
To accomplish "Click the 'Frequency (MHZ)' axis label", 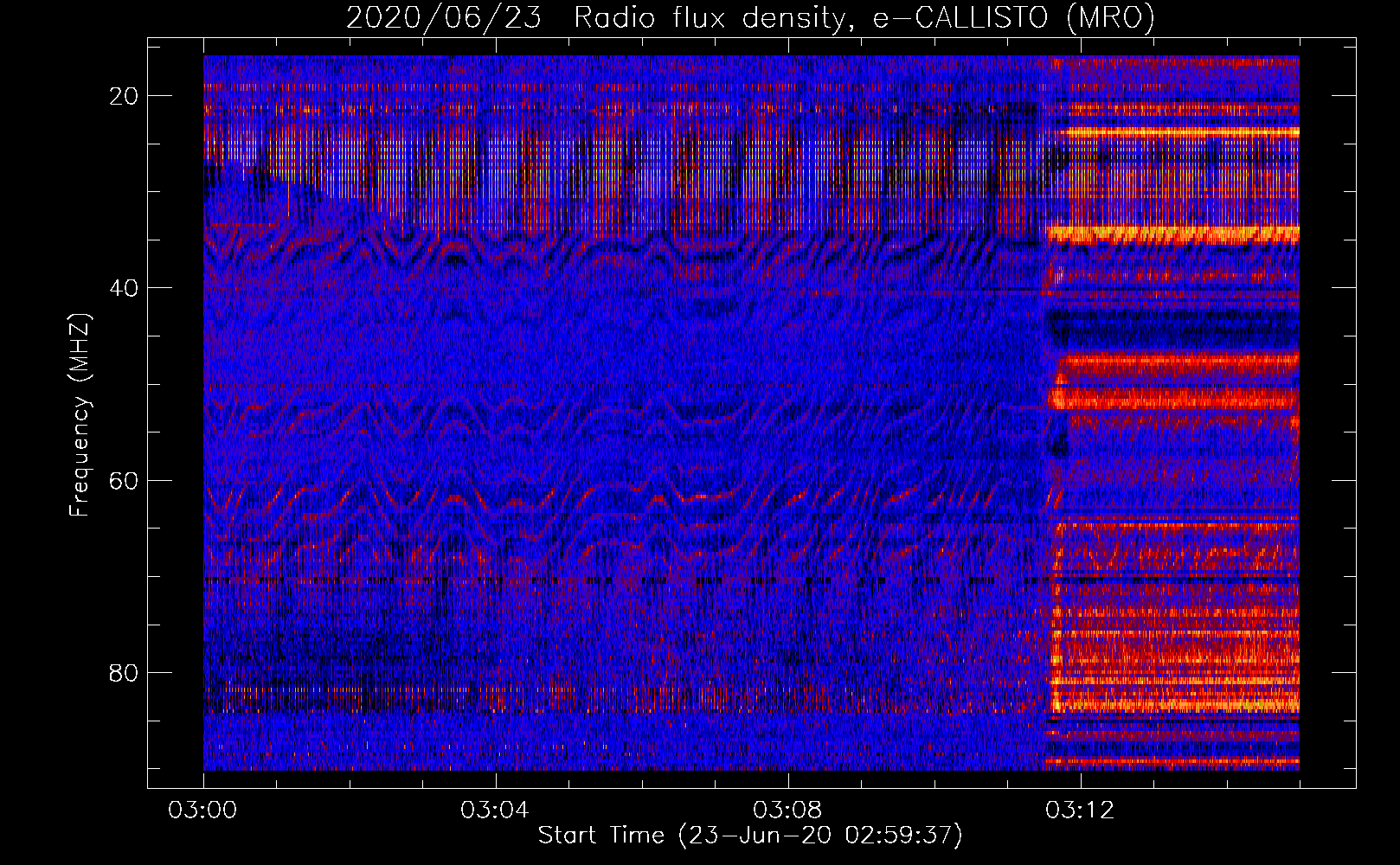I will 80,416.
